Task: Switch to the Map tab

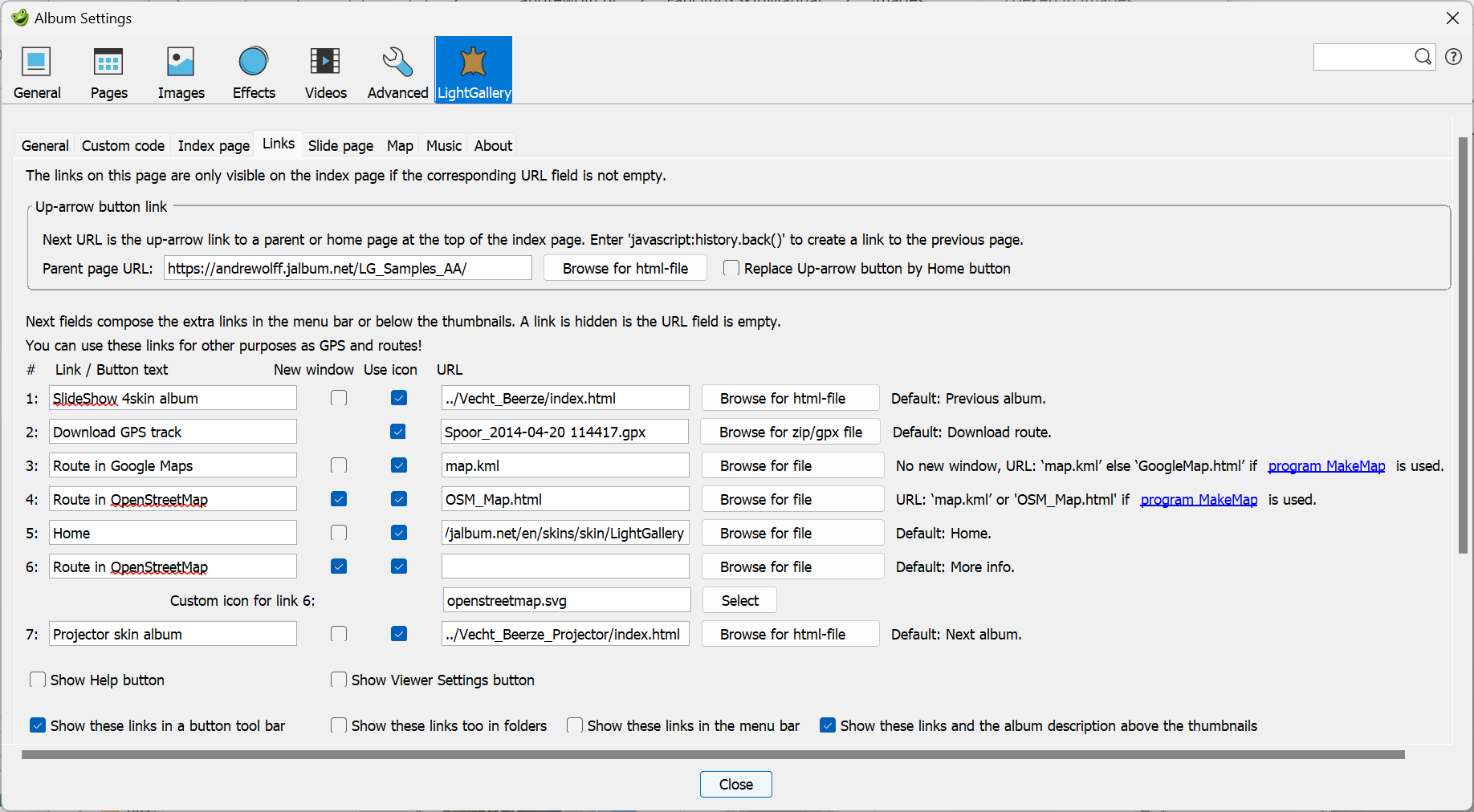Action: pyautogui.click(x=400, y=145)
